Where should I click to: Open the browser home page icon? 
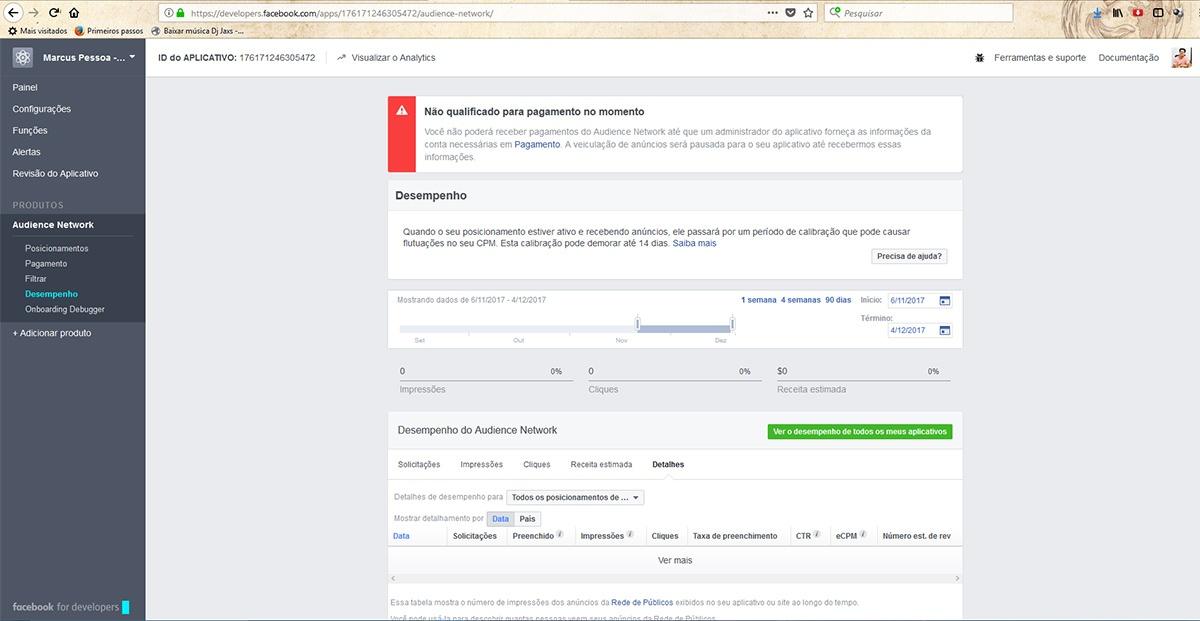click(74, 13)
